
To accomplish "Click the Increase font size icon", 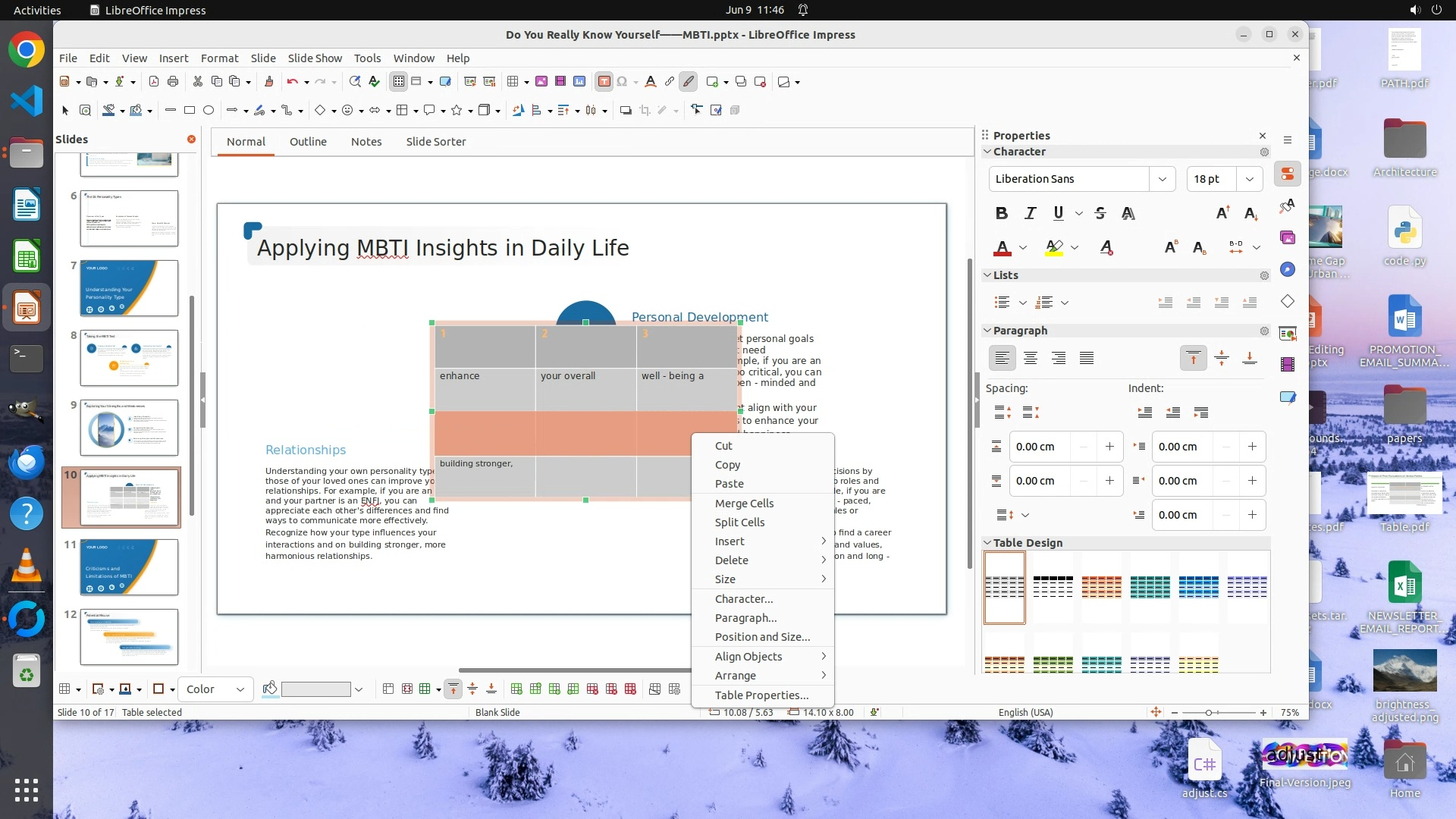I will coord(1222,213).
